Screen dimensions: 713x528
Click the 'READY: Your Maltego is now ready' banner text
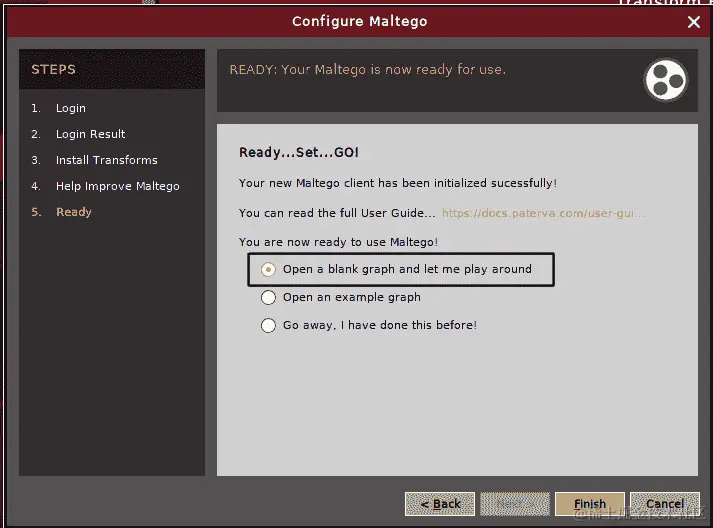click(367, 70)
